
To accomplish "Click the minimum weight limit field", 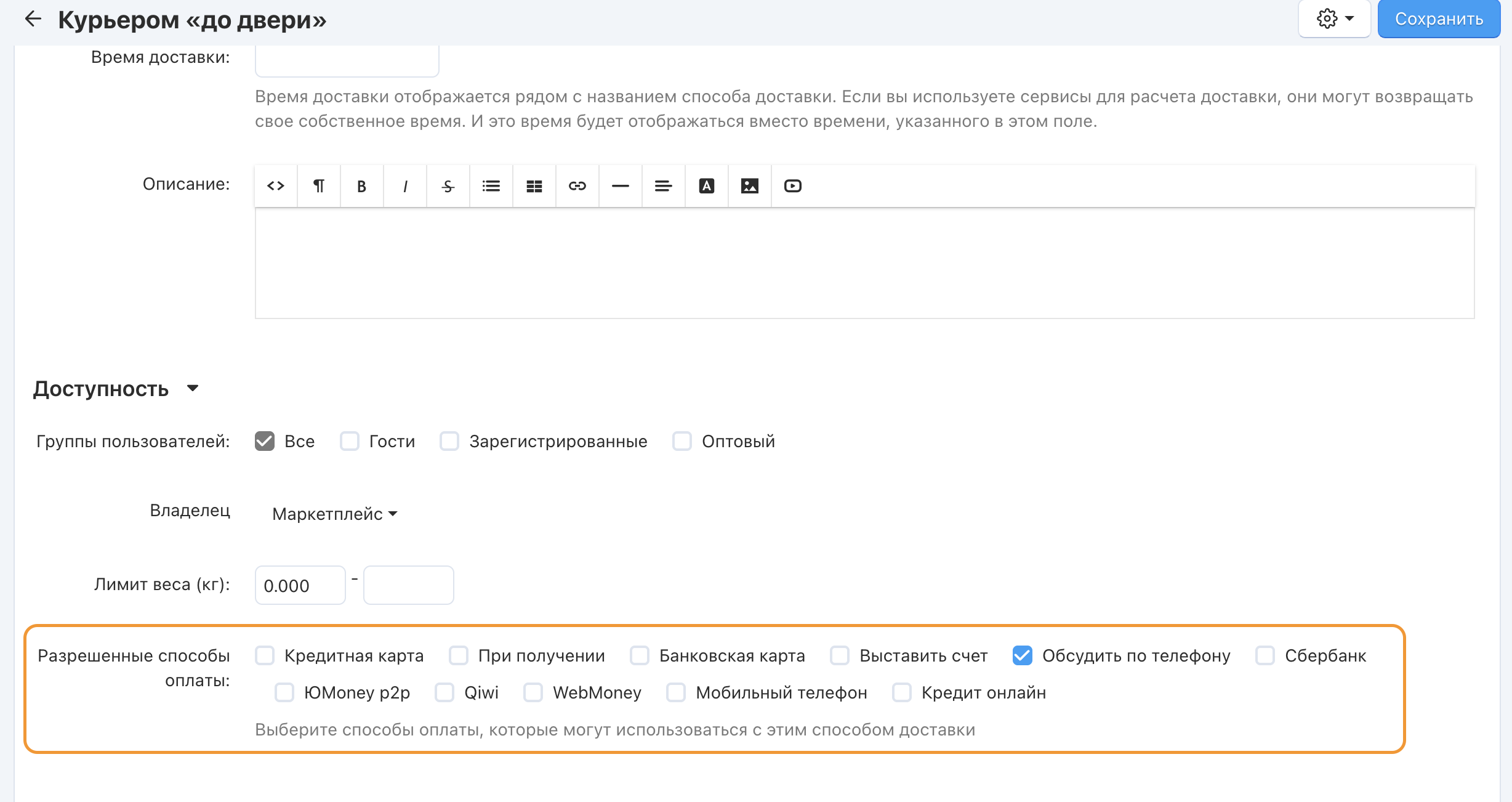I will click(300, 585).
